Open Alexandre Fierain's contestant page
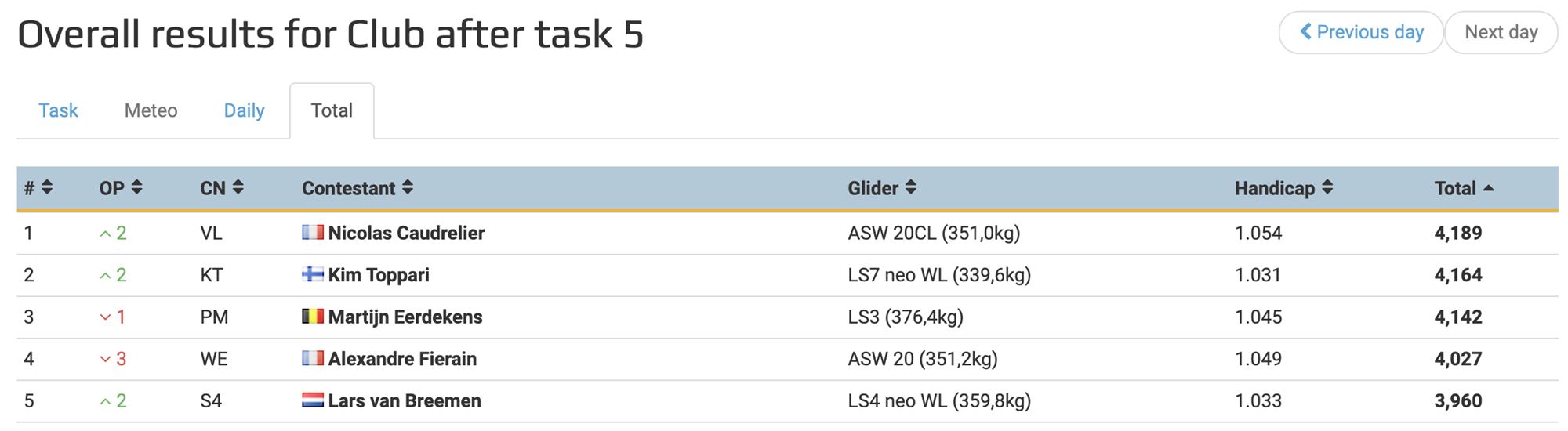This screenshot has width=1568, height=431. click(x=402, y=359)
